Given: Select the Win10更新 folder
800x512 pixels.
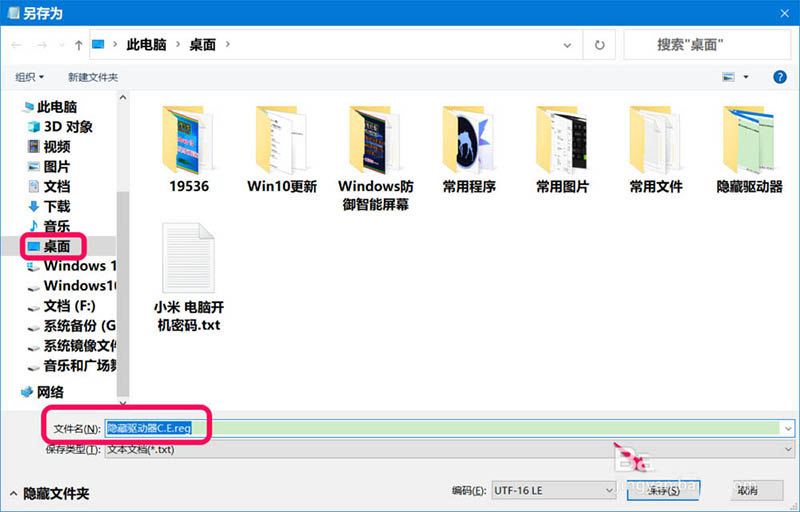Looking at the screenshot, I should [x=282, y=149].
